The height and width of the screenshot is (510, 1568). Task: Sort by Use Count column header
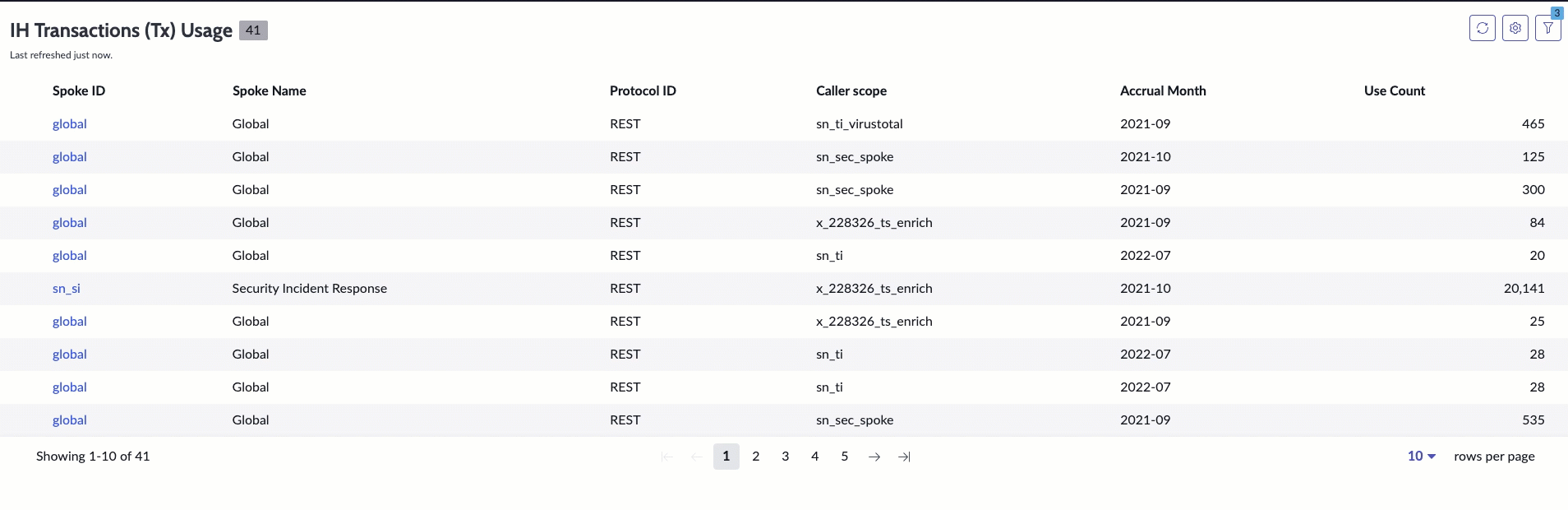[1395, 91]
